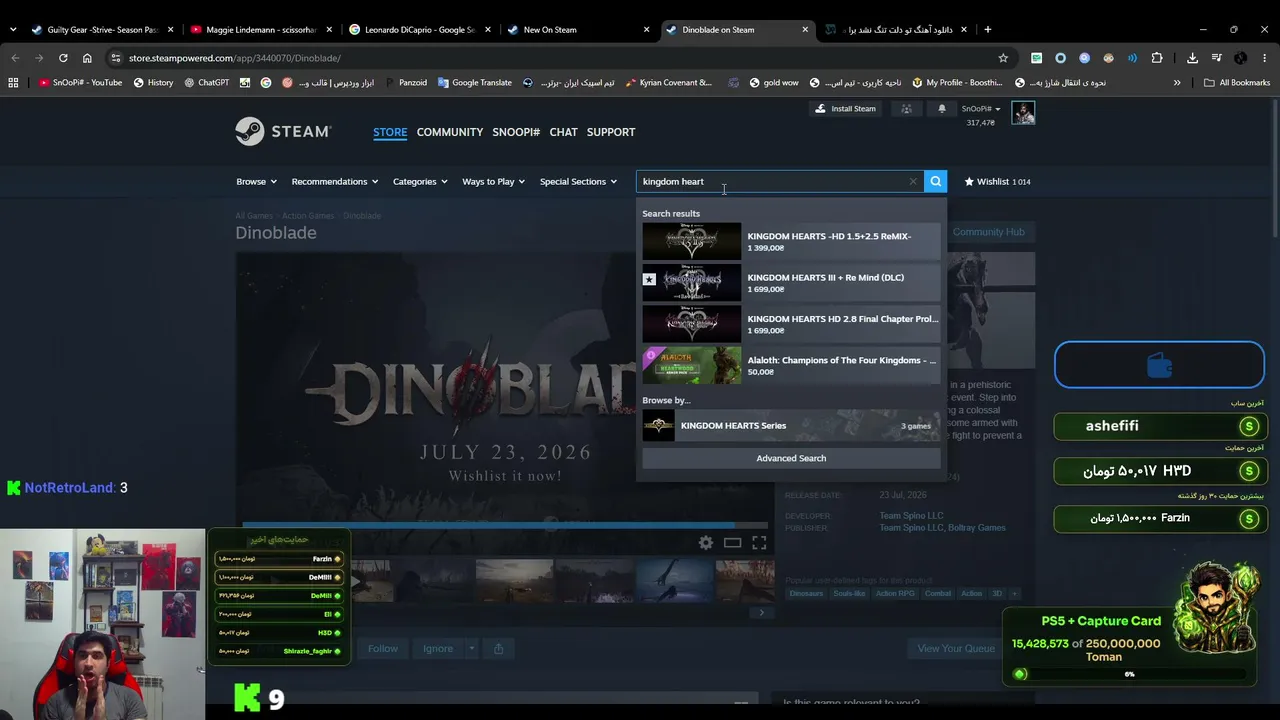This screenshot has height=720, width=1280.
Task: Switch to the New On Steam tab
Action: [579, 30]
